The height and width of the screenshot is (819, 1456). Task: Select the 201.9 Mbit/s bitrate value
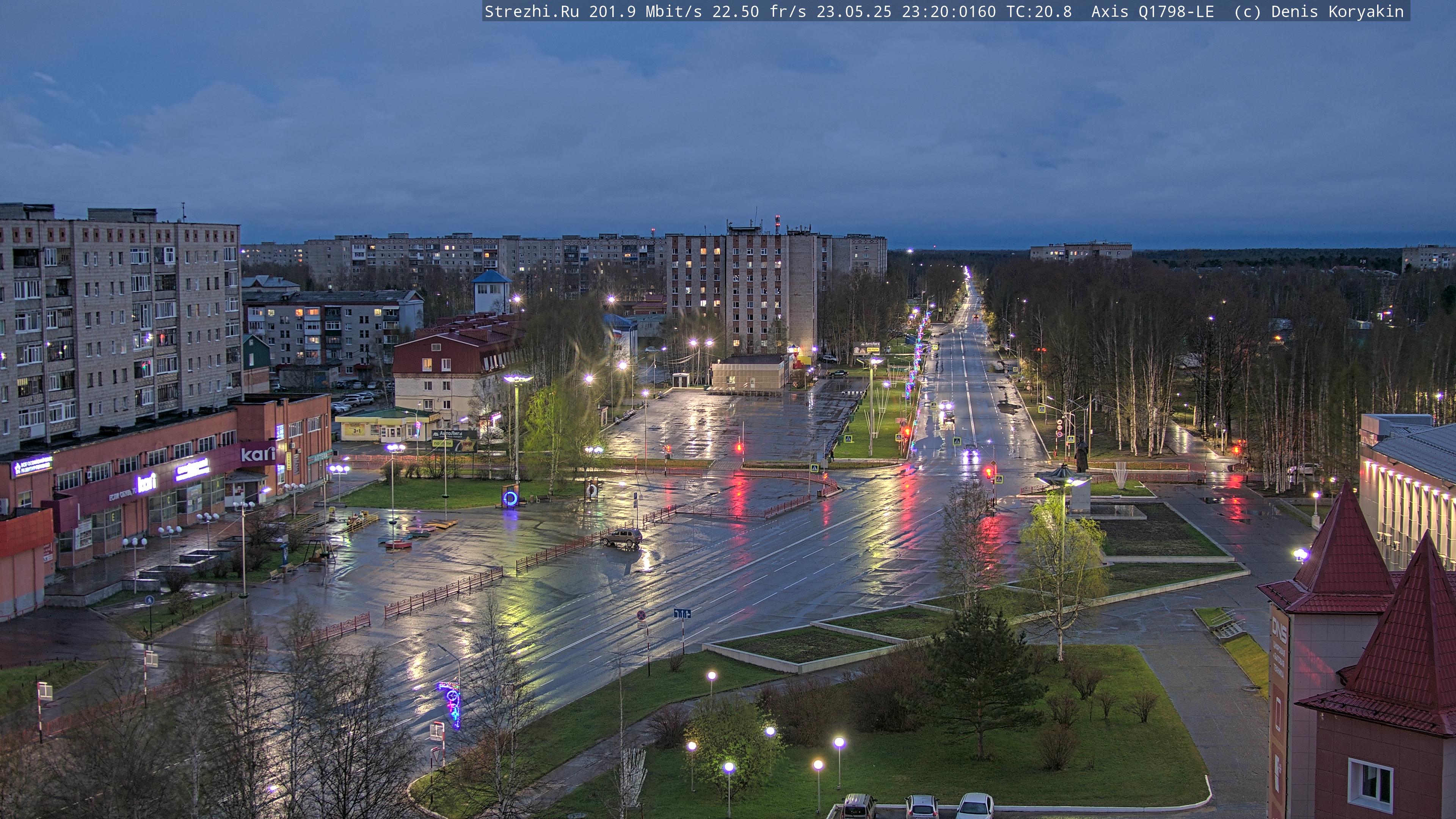(645, 11)
